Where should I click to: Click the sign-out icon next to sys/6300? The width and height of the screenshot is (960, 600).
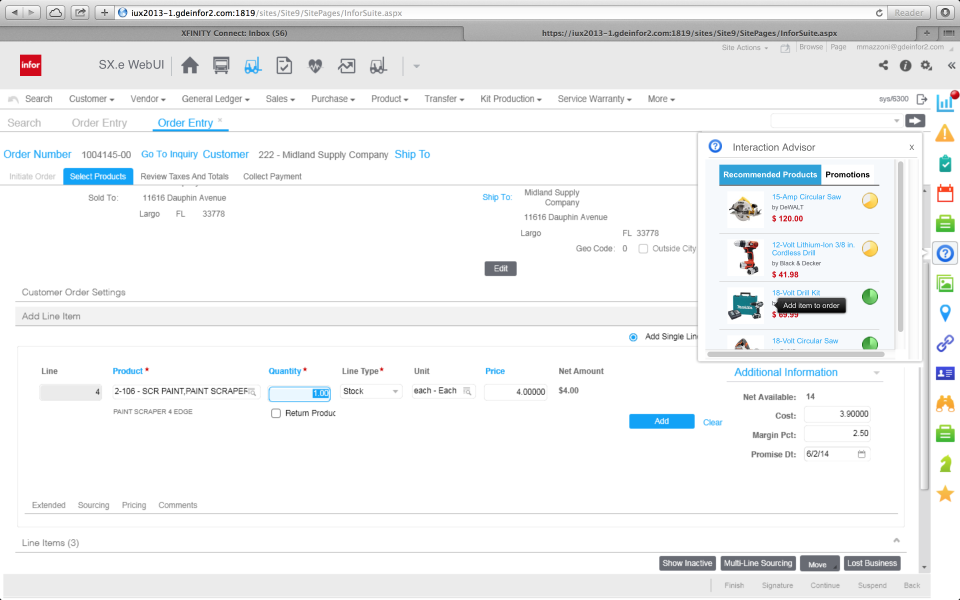point(922,99)
